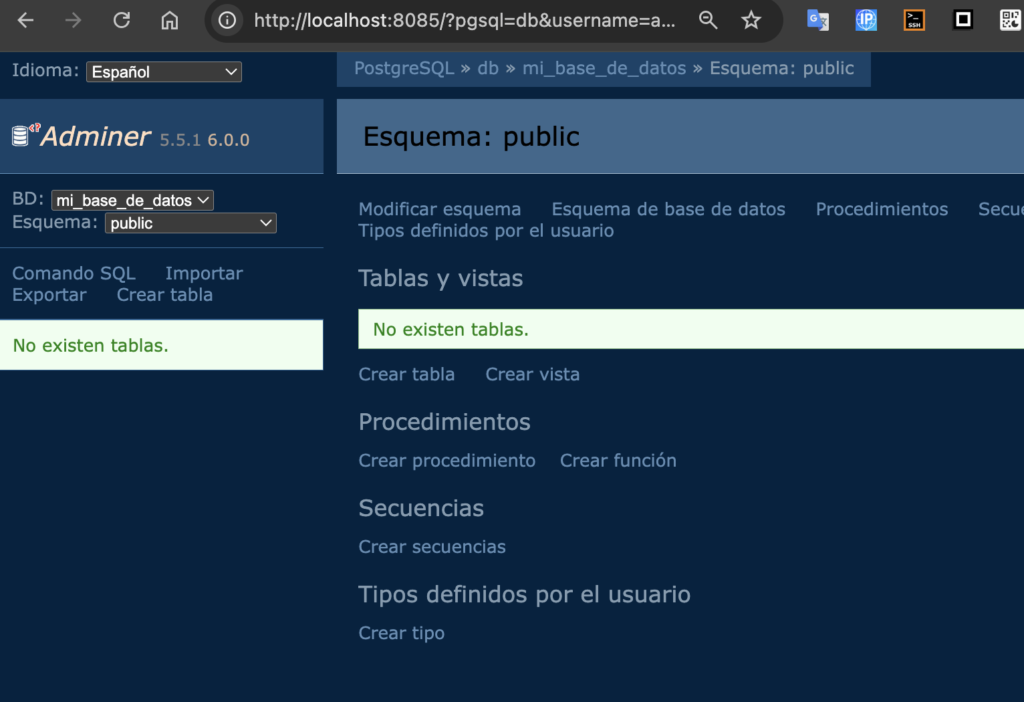The image size is (1024, 702).
Task: Select the 'Esquema: public' page heading
Action: click(x=471, y=136)
